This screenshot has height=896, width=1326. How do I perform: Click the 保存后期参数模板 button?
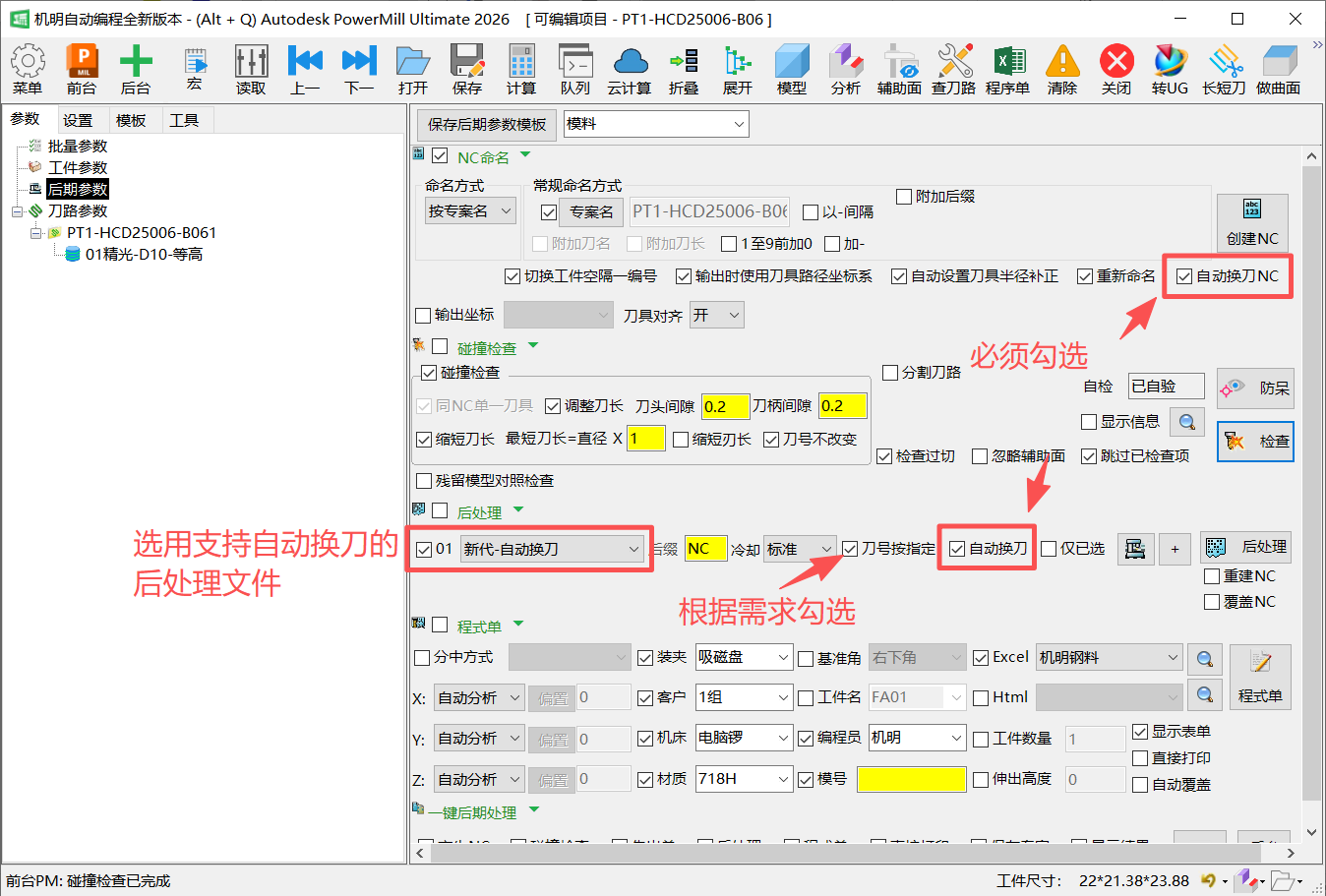tap(487, 124)
